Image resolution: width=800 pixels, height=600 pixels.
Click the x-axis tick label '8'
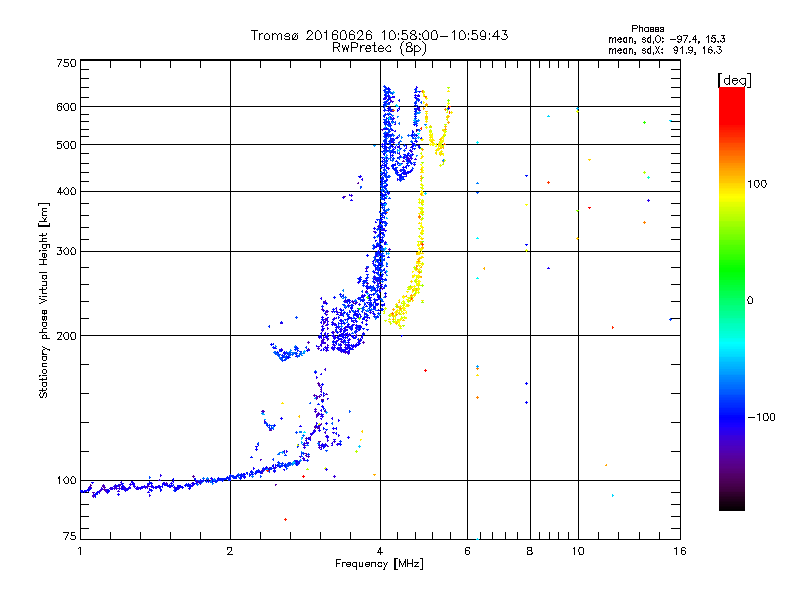pos(530,551)
